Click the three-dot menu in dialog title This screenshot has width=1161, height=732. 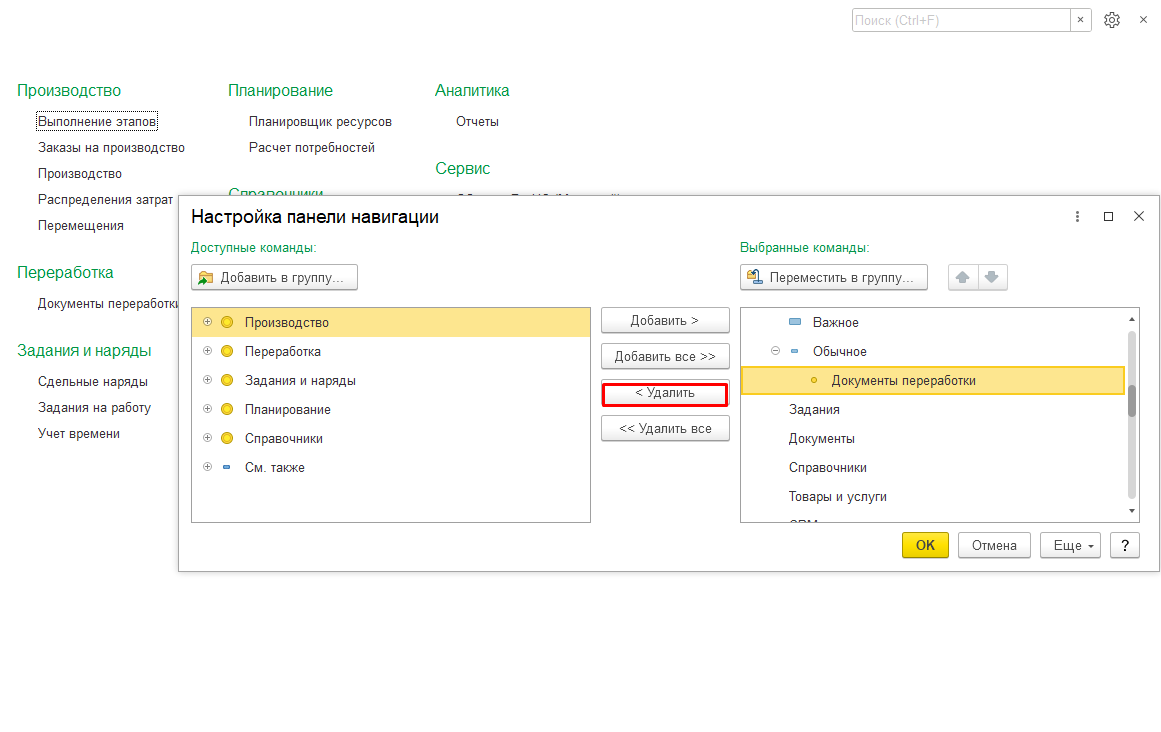coord(1077,216)
